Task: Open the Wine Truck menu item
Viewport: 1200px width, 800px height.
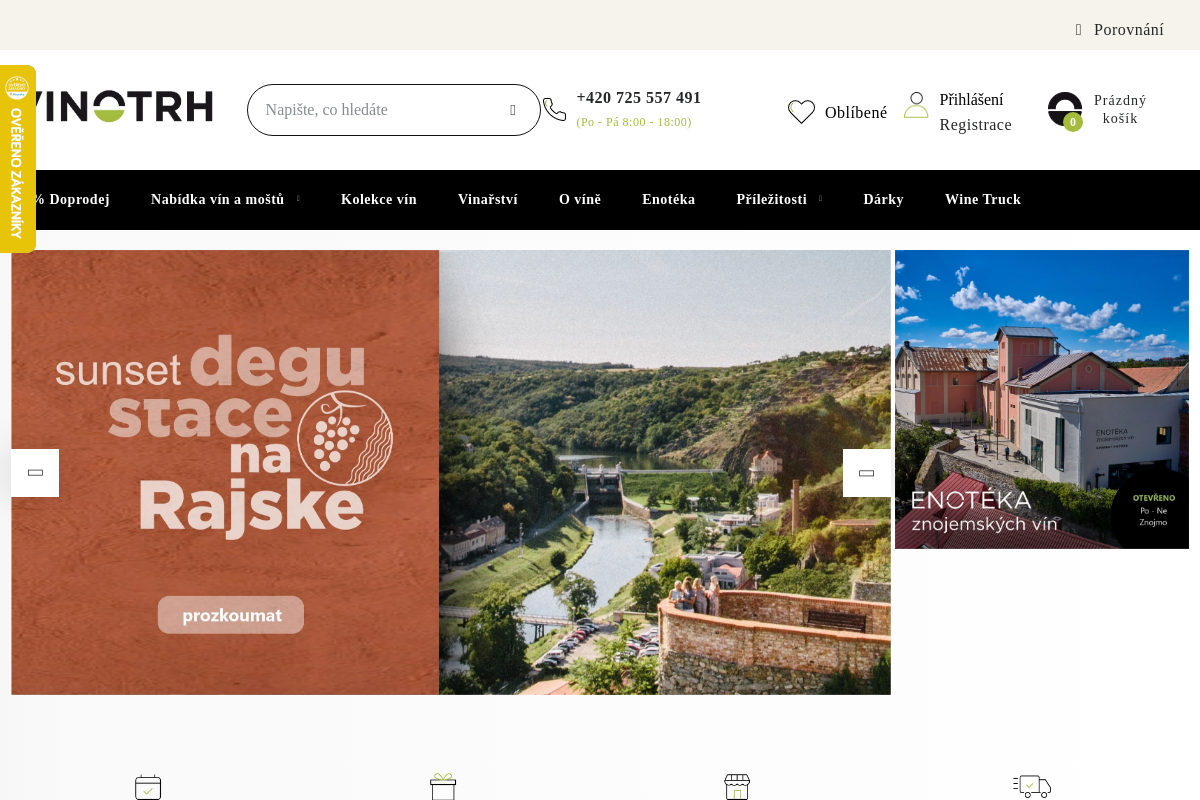Action: (983, 200)
